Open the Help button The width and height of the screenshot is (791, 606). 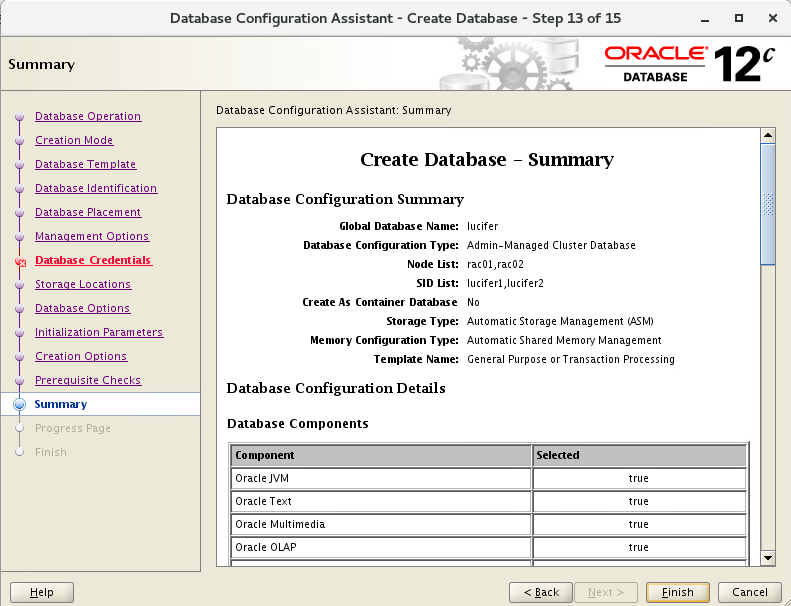point(42,592)
